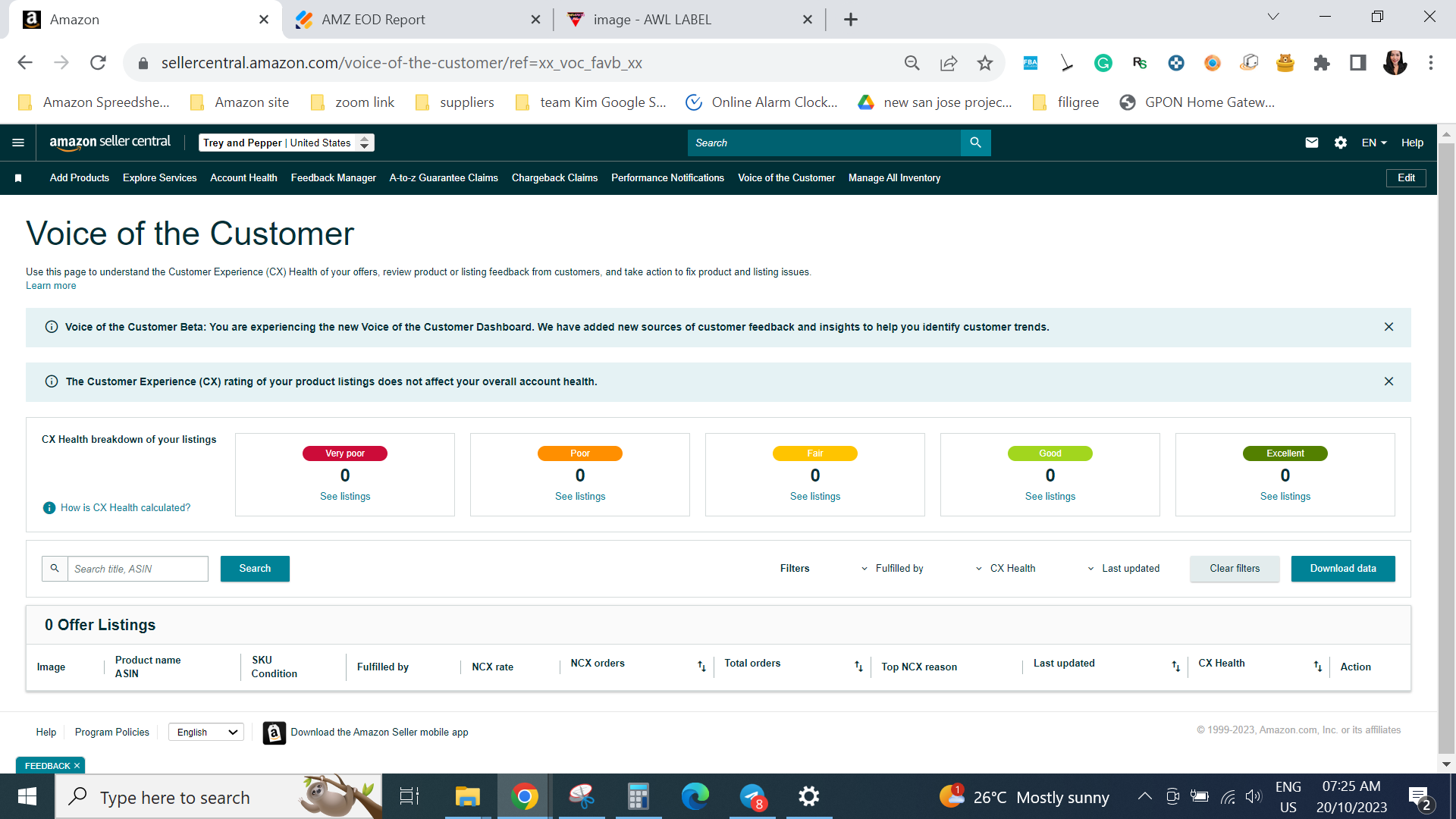Toggle the Chrome side panel icon

click(x=1358, y=63)
